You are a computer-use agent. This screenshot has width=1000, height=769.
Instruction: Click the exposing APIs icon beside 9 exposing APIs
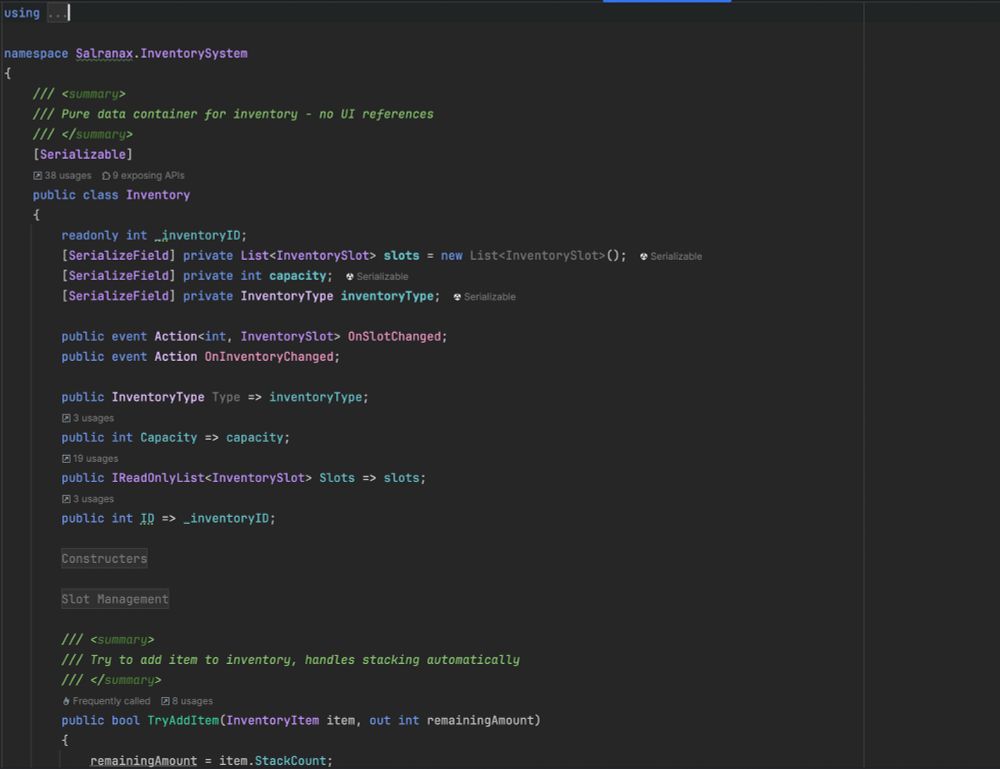[x=106, y=175]
